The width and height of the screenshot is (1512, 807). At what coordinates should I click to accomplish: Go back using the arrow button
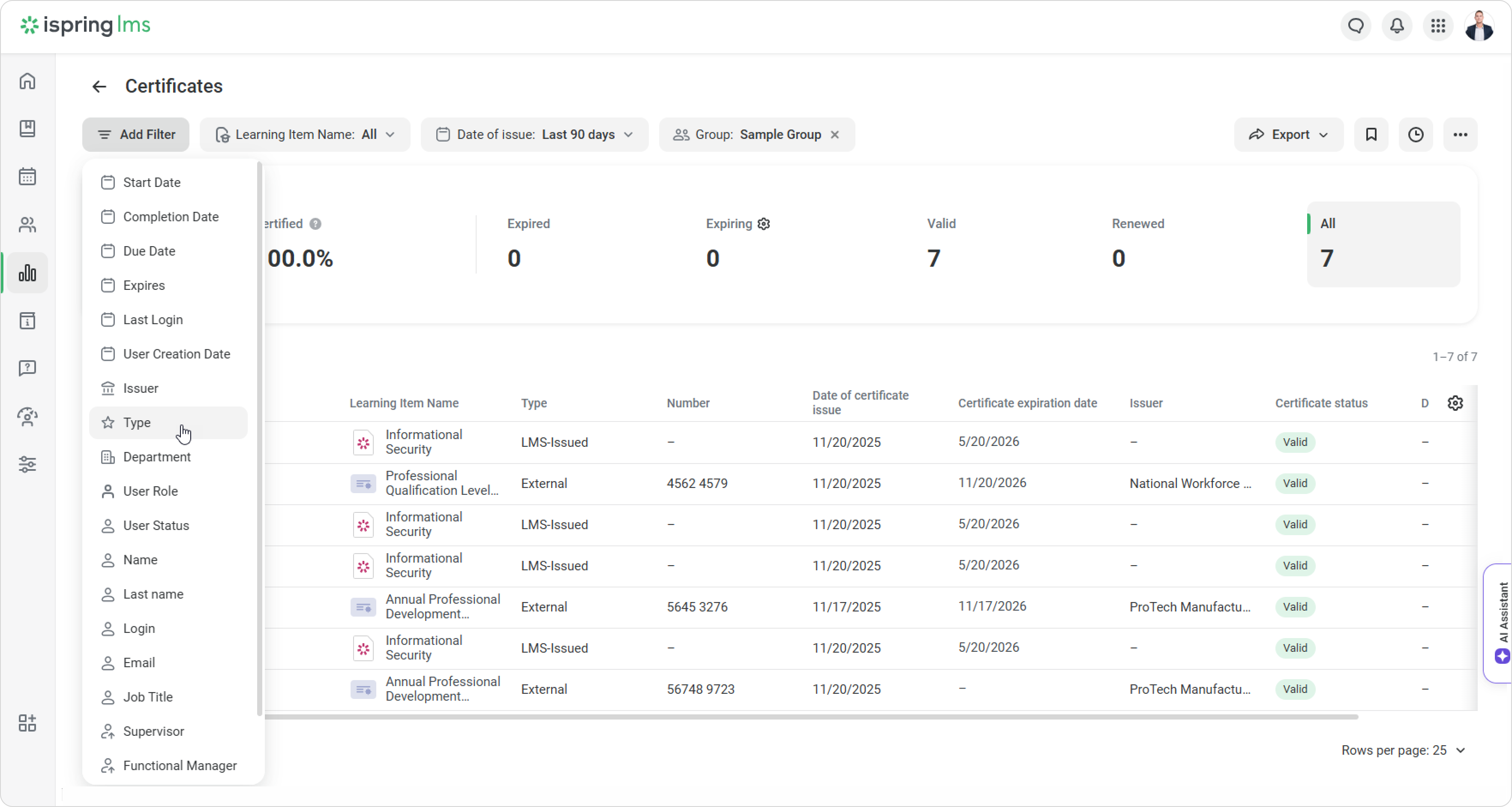tap(99, 87)
